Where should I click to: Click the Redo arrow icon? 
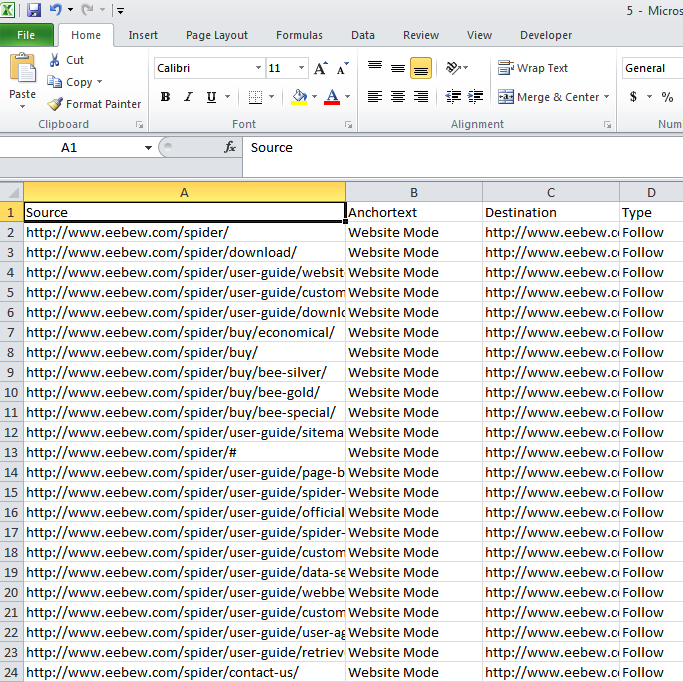click(88, 9)
